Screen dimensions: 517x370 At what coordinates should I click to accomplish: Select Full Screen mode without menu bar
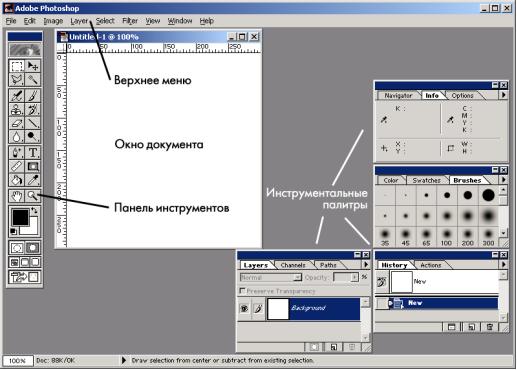35,262
